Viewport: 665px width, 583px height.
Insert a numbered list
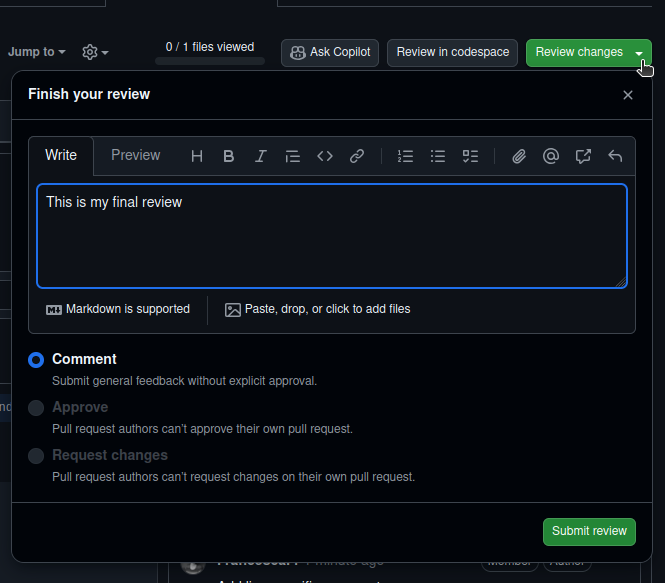pyautogui.click(x=405, y=156)
